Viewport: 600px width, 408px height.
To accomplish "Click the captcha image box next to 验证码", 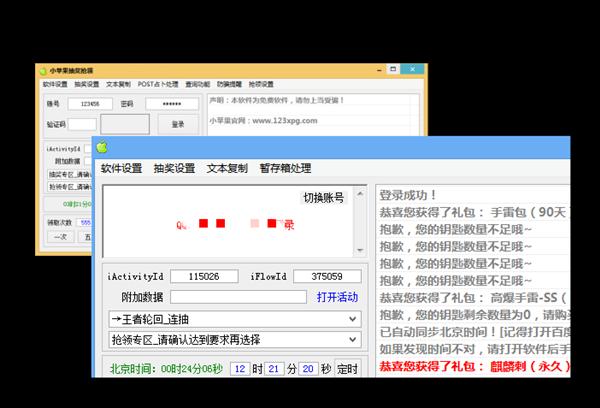I will [x=125, y=124].
